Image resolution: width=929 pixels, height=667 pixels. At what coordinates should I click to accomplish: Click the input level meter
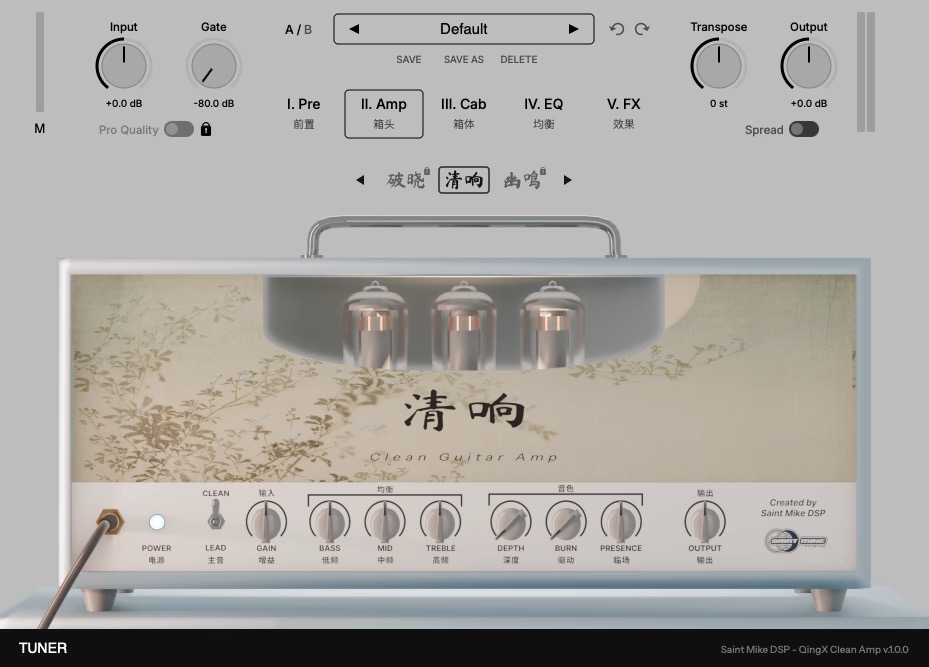(40, 62)
